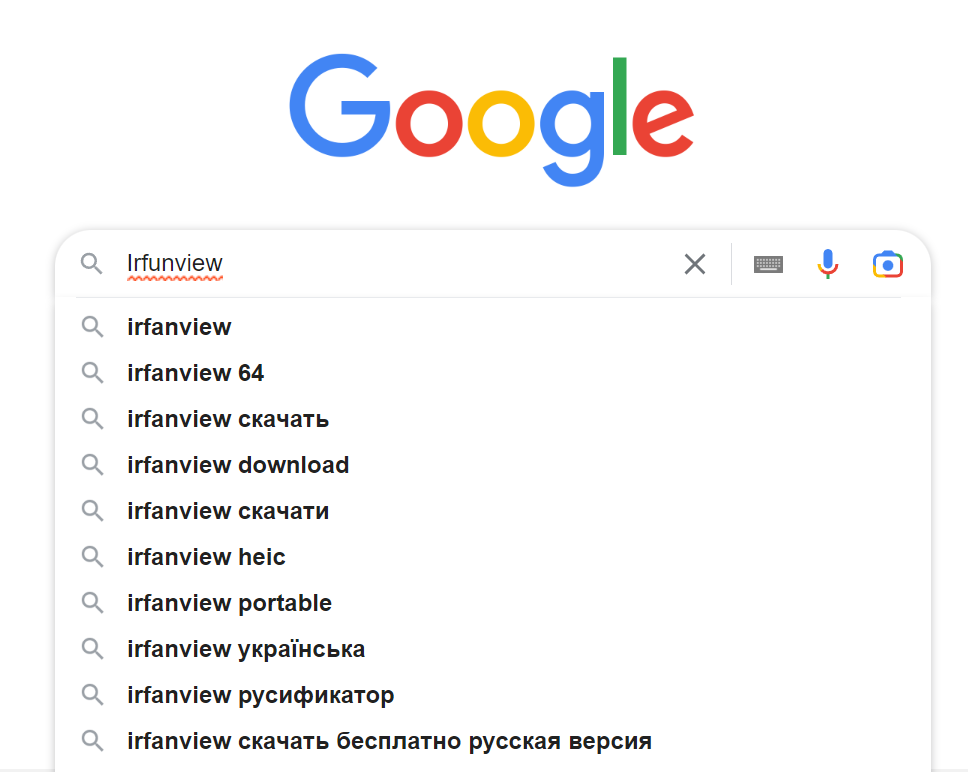Viewport: 968px width, 772px height.
Task: Open Google Lens image search camera icon
Action: tap(887, 264)
